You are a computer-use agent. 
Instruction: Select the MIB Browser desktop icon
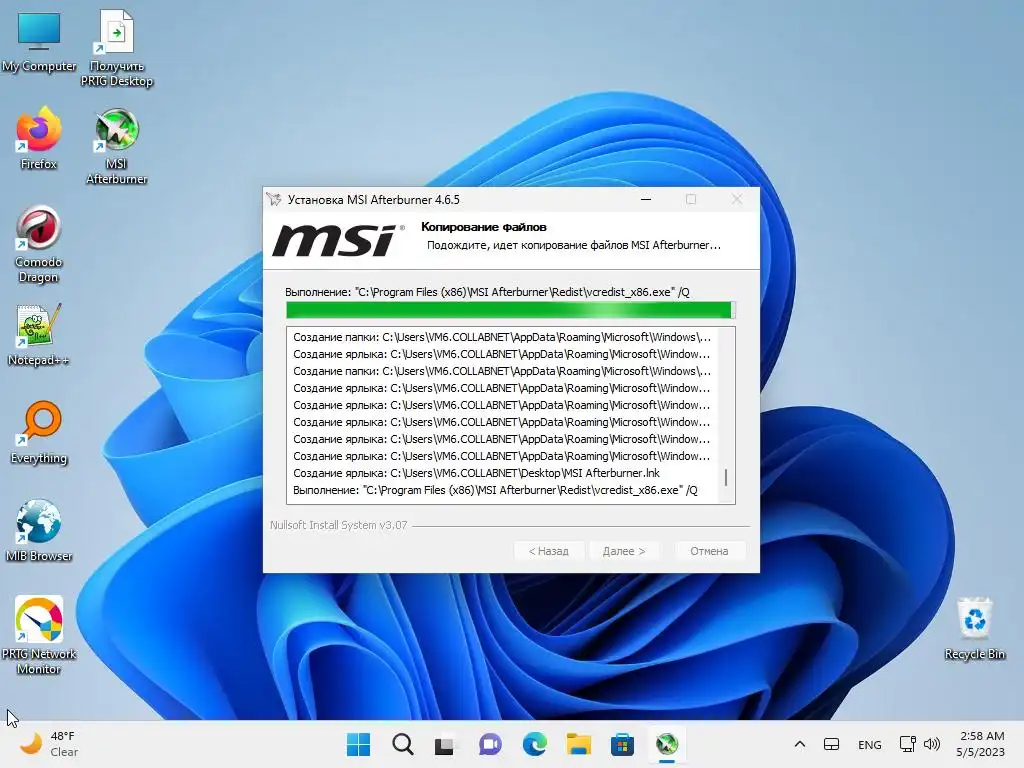click(x=39, y=530)
